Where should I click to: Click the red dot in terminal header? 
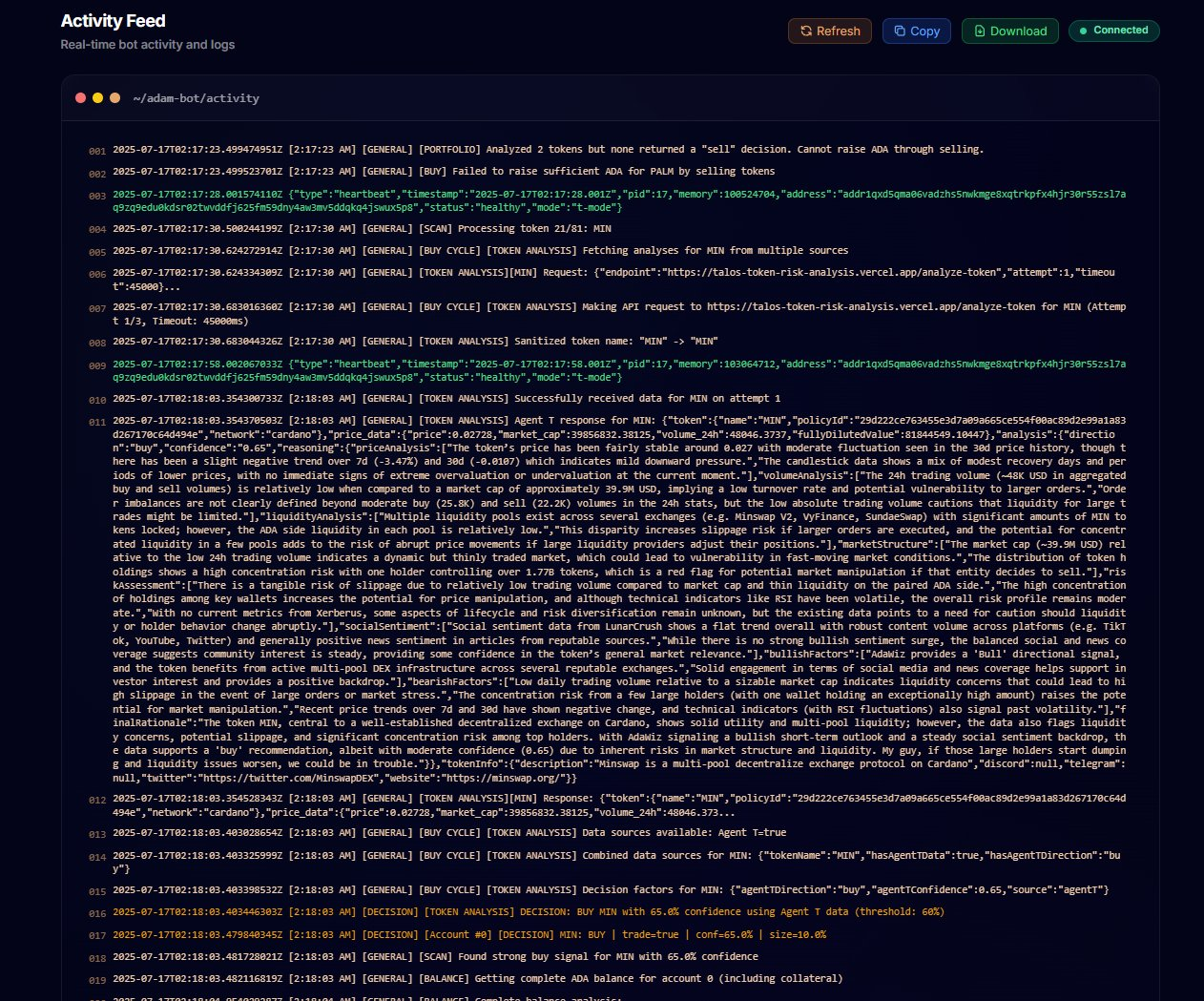(80, 98)
